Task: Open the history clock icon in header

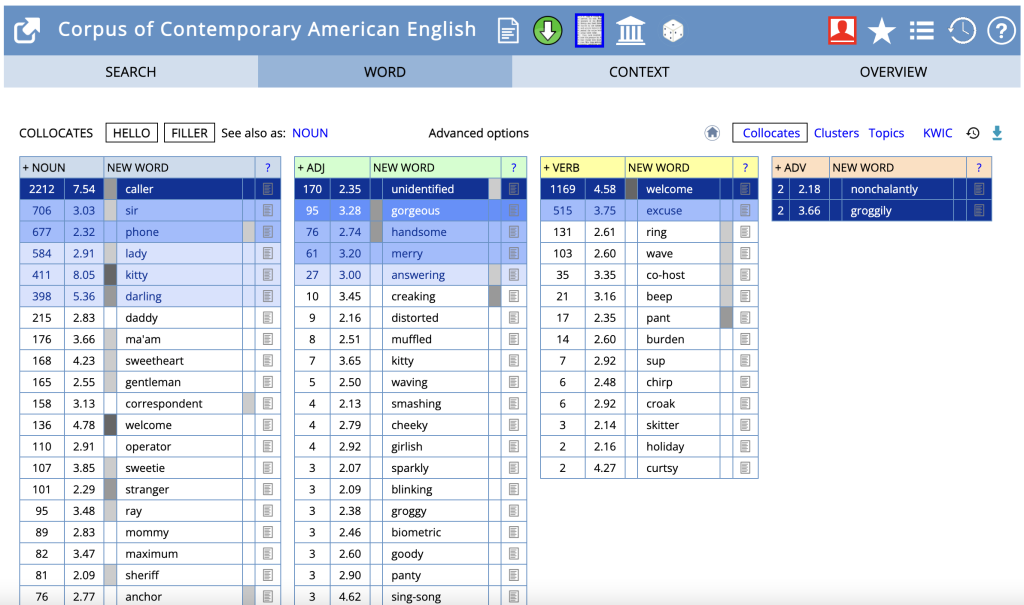Action: coord(961,31)
